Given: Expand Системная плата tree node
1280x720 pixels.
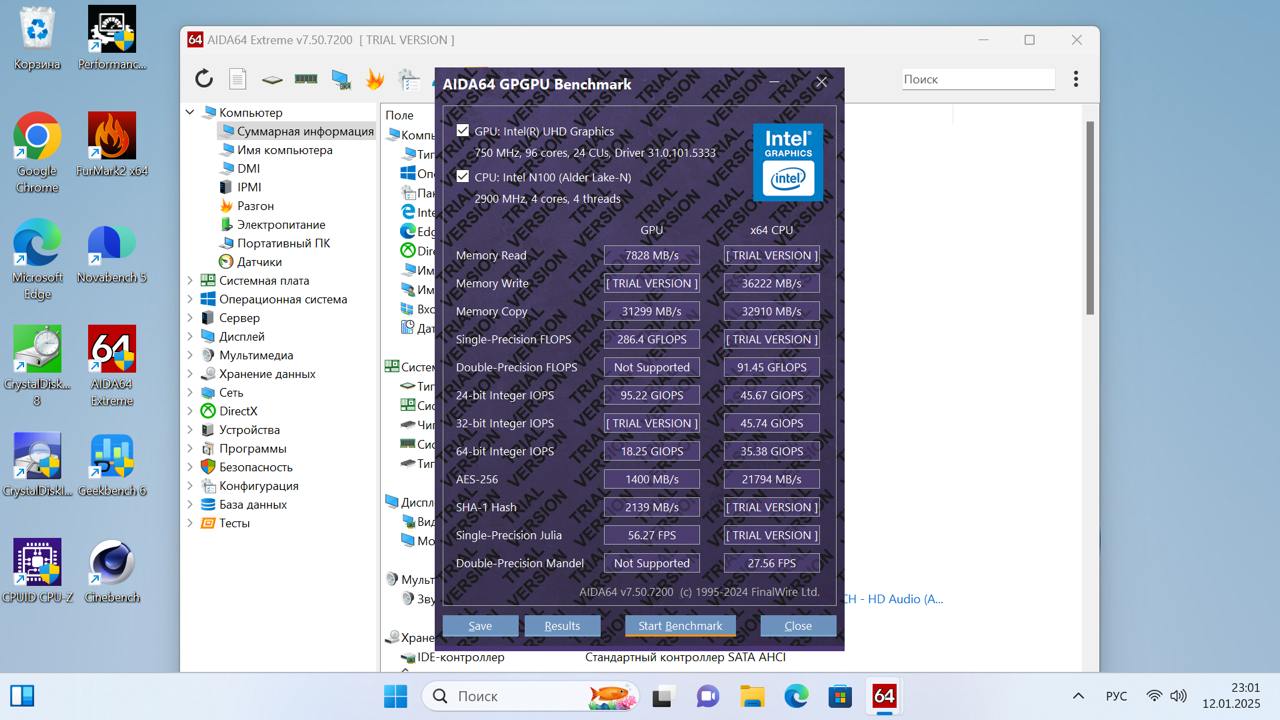Looking at the screenshot, I should (190, 281).
